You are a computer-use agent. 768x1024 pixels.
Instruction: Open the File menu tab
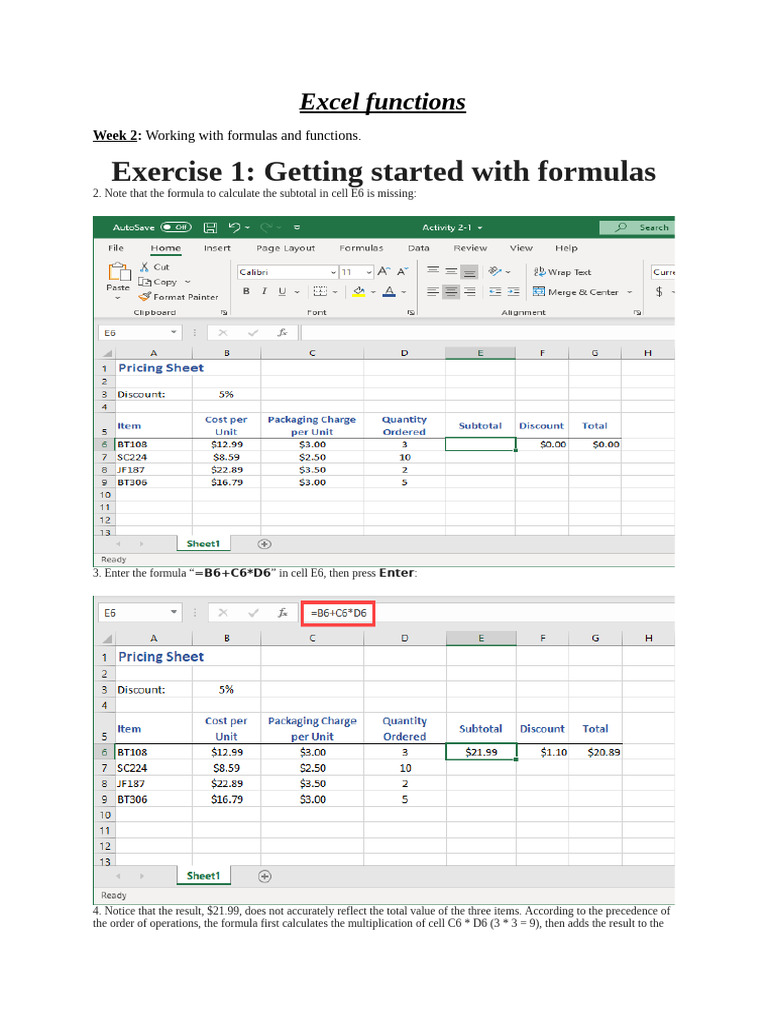point(116,248)
